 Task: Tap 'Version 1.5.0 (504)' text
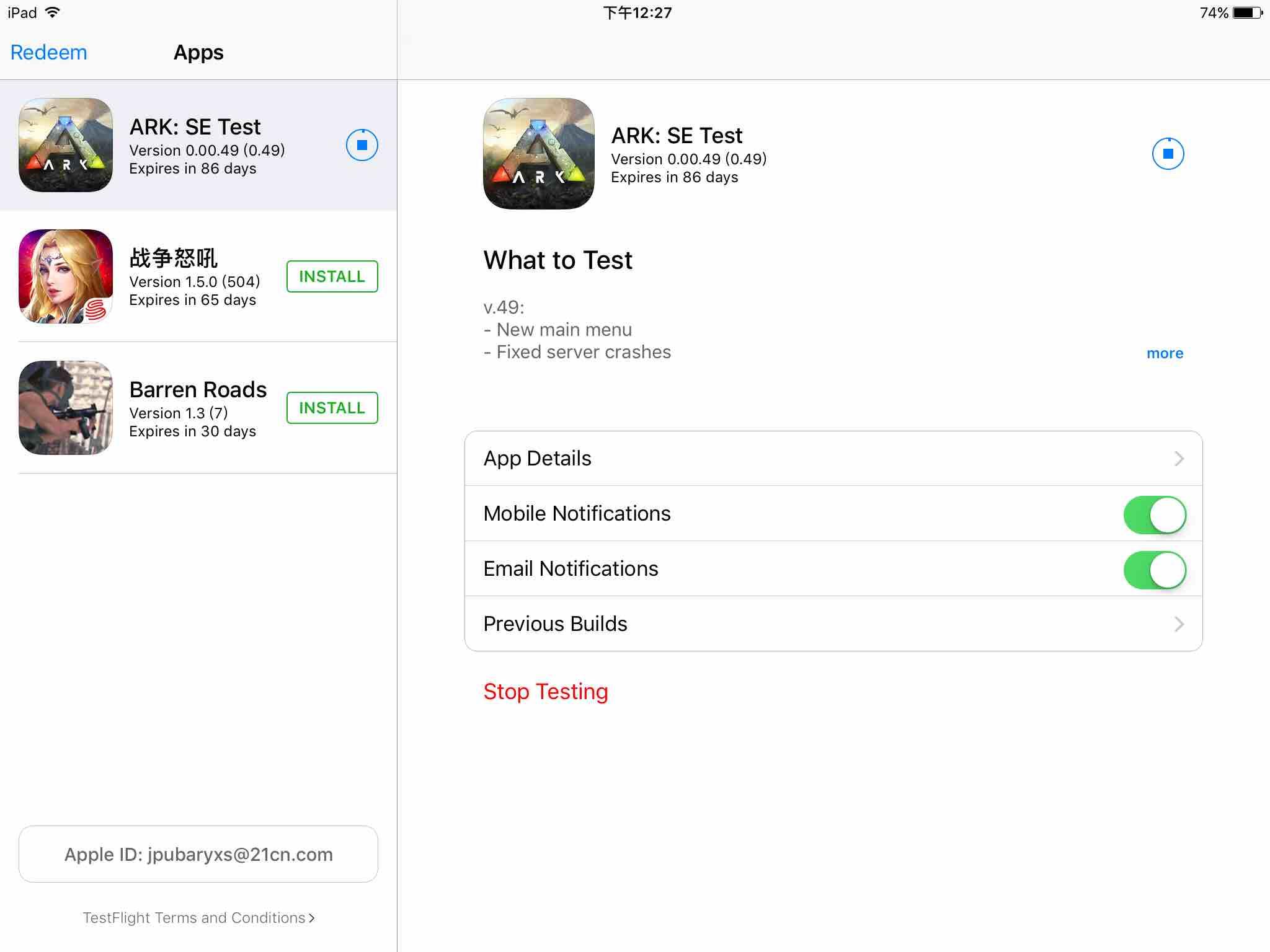pos(195,281)
